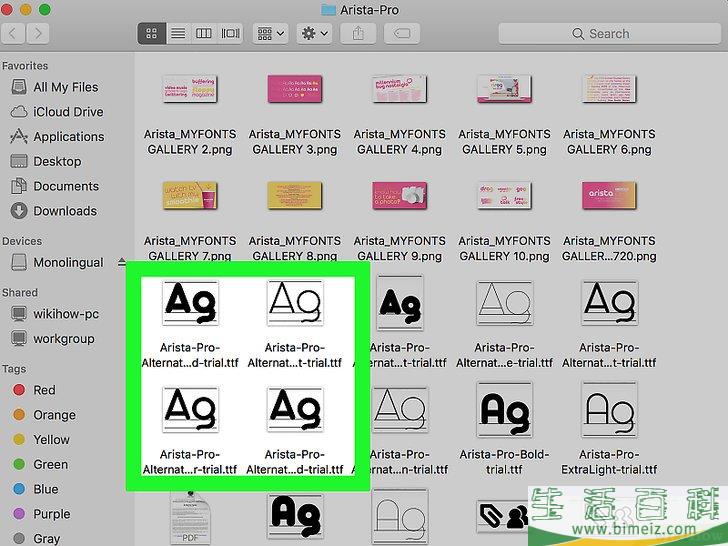Open the gear Action menu

coord(314,33)
